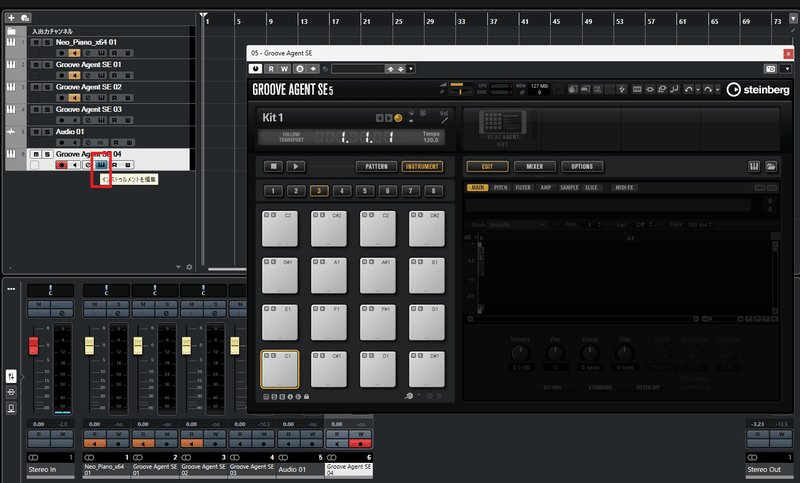Open Edit Channel Settings on Stereo In mixer strip

point(62,313)
